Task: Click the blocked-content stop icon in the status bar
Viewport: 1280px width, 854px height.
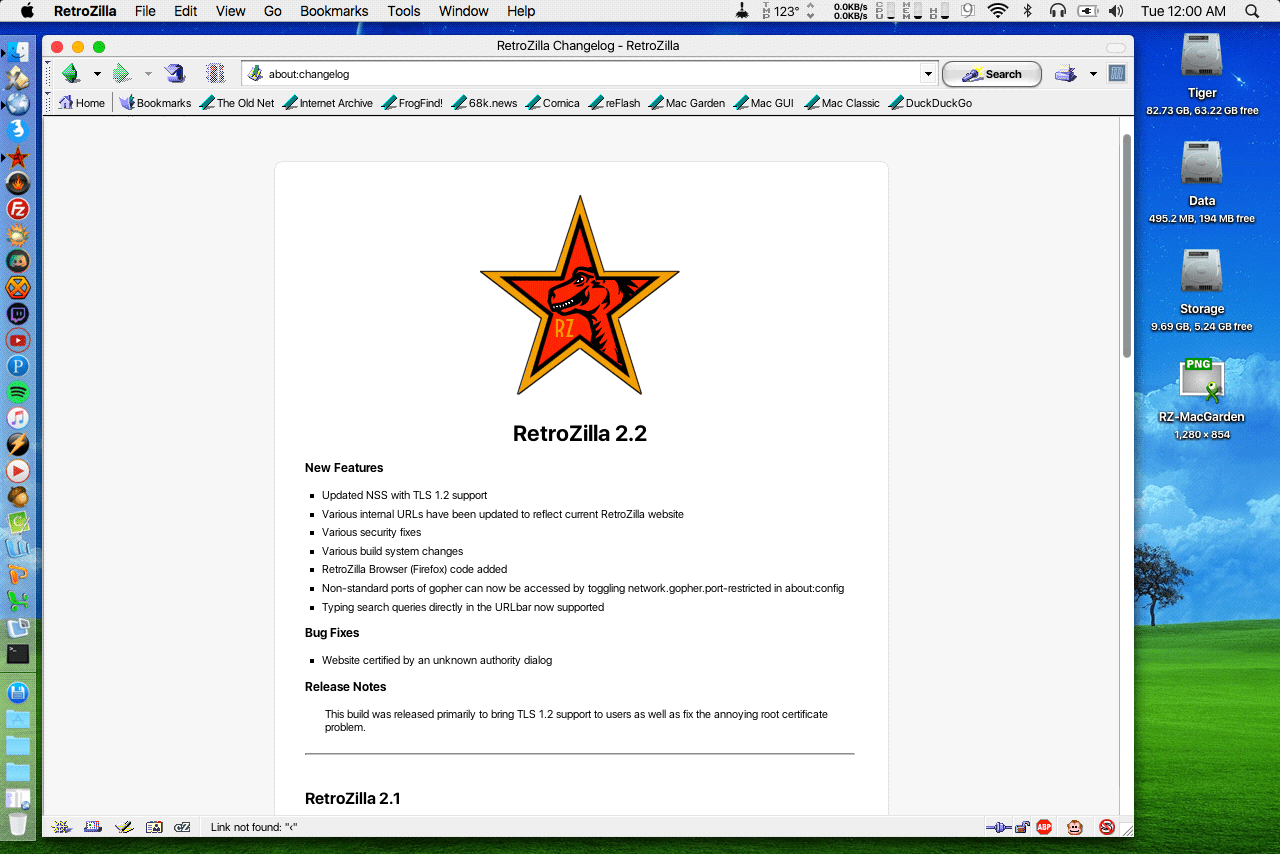Action: [x=1106, y=827]
